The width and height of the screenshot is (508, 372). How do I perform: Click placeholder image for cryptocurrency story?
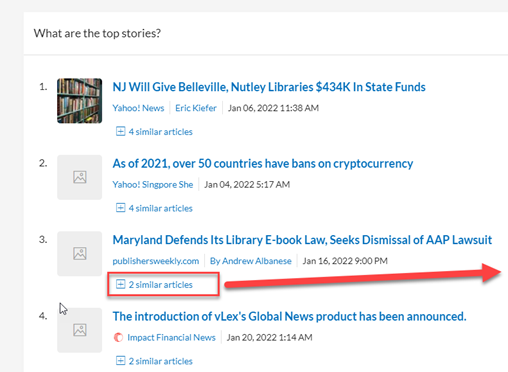(x=79, y=177)
